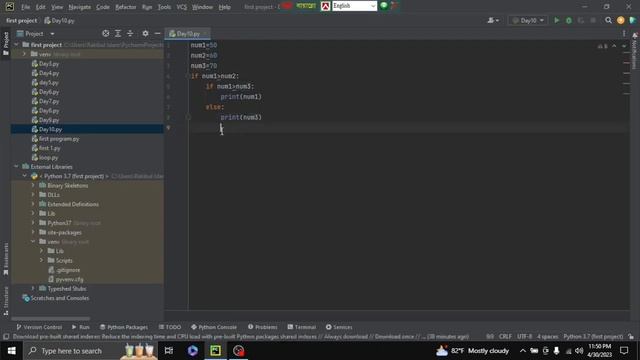Click the PyCharm logo icon in title bar
Image resolution: width=640 pixels, height=360 pixels.
point(9,7)
